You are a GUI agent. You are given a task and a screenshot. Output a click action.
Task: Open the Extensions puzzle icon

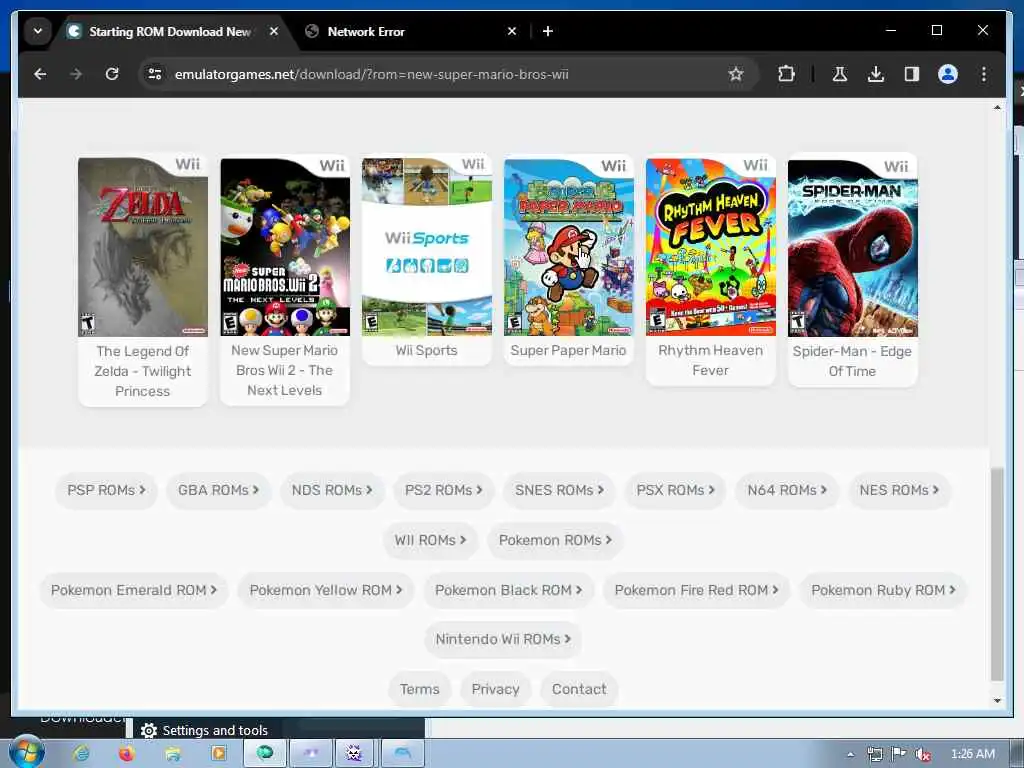[x=786, y=74]
